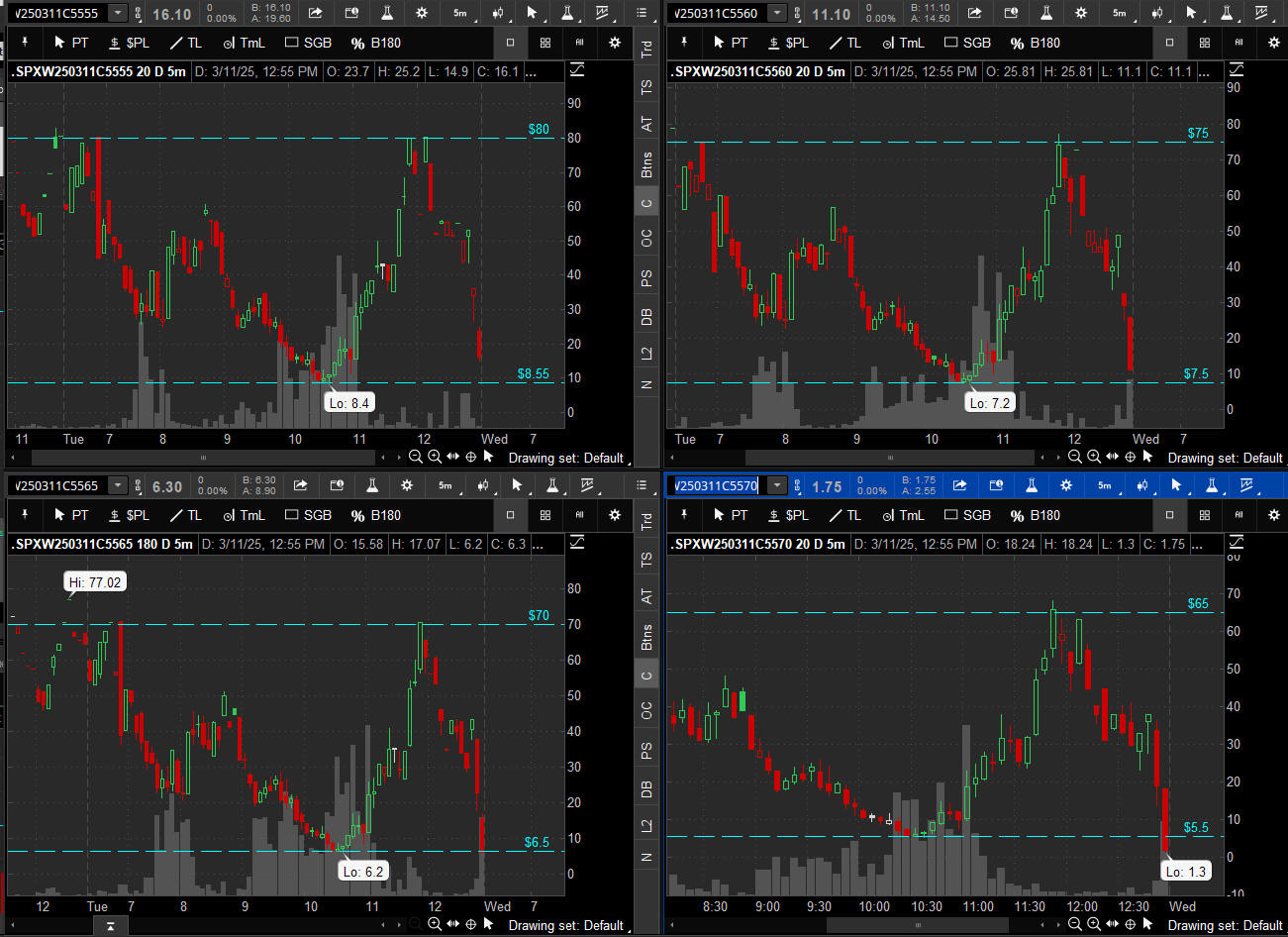
Task: Click the SGB rectangle button in the C5565 chart
Action: (x=308, y=515)
